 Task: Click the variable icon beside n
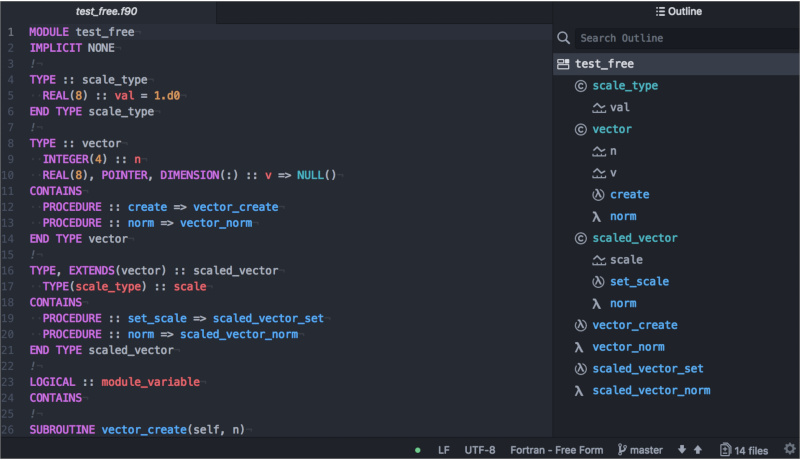tap(598, 151)
